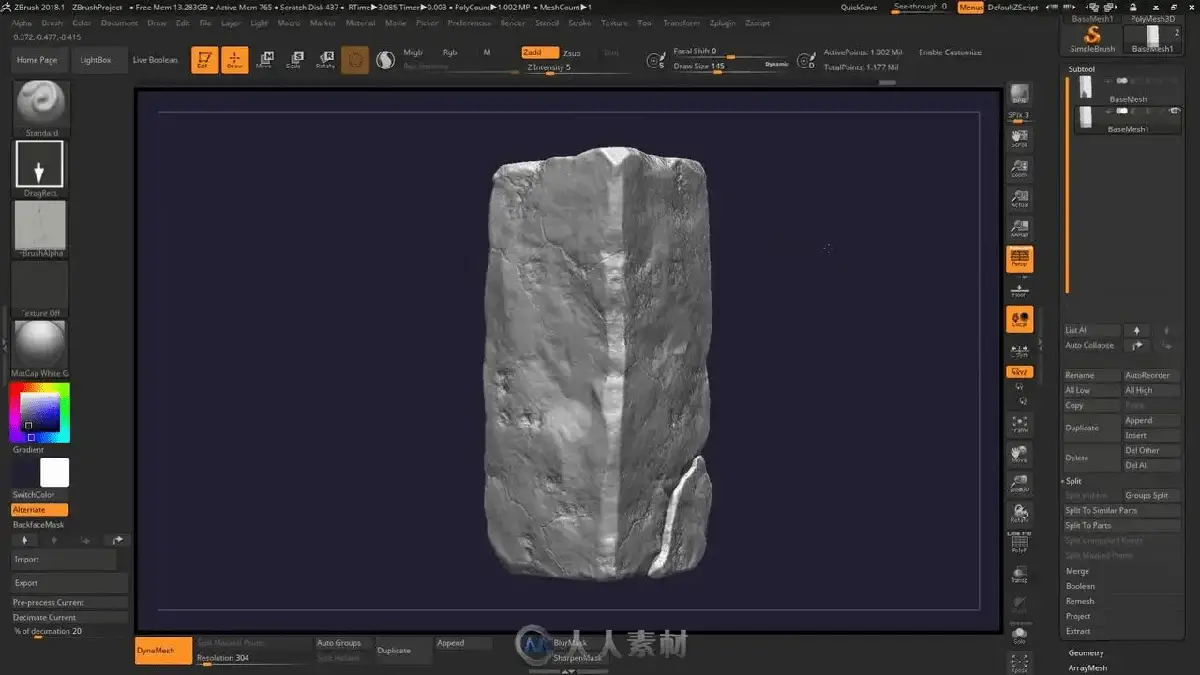Switch to Move transform tool
Image resolution: width=1200 pixels, height=675 pixels.
click(264, 60)
